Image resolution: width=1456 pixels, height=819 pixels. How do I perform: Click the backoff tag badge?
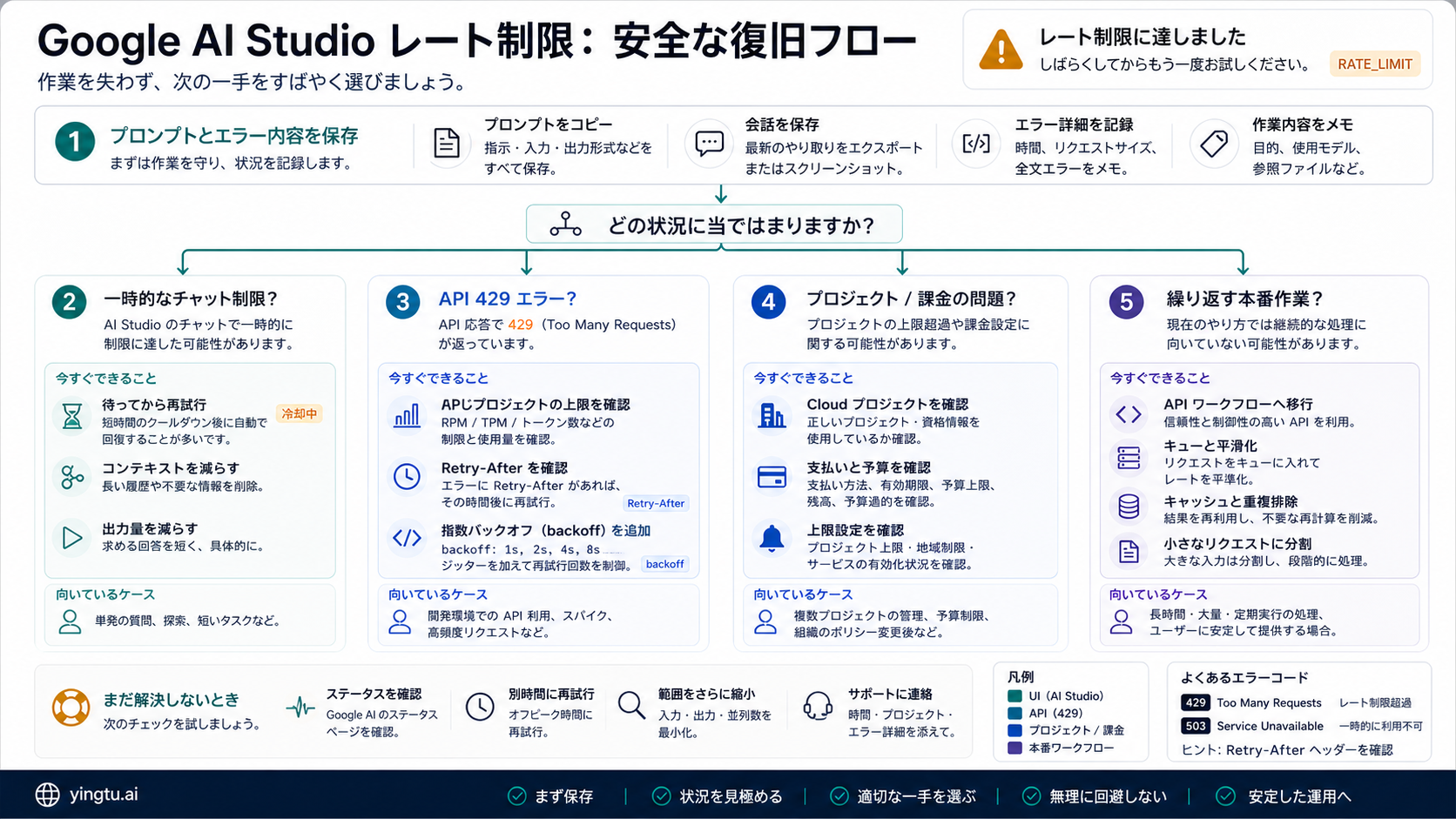[x=665, y=564]
